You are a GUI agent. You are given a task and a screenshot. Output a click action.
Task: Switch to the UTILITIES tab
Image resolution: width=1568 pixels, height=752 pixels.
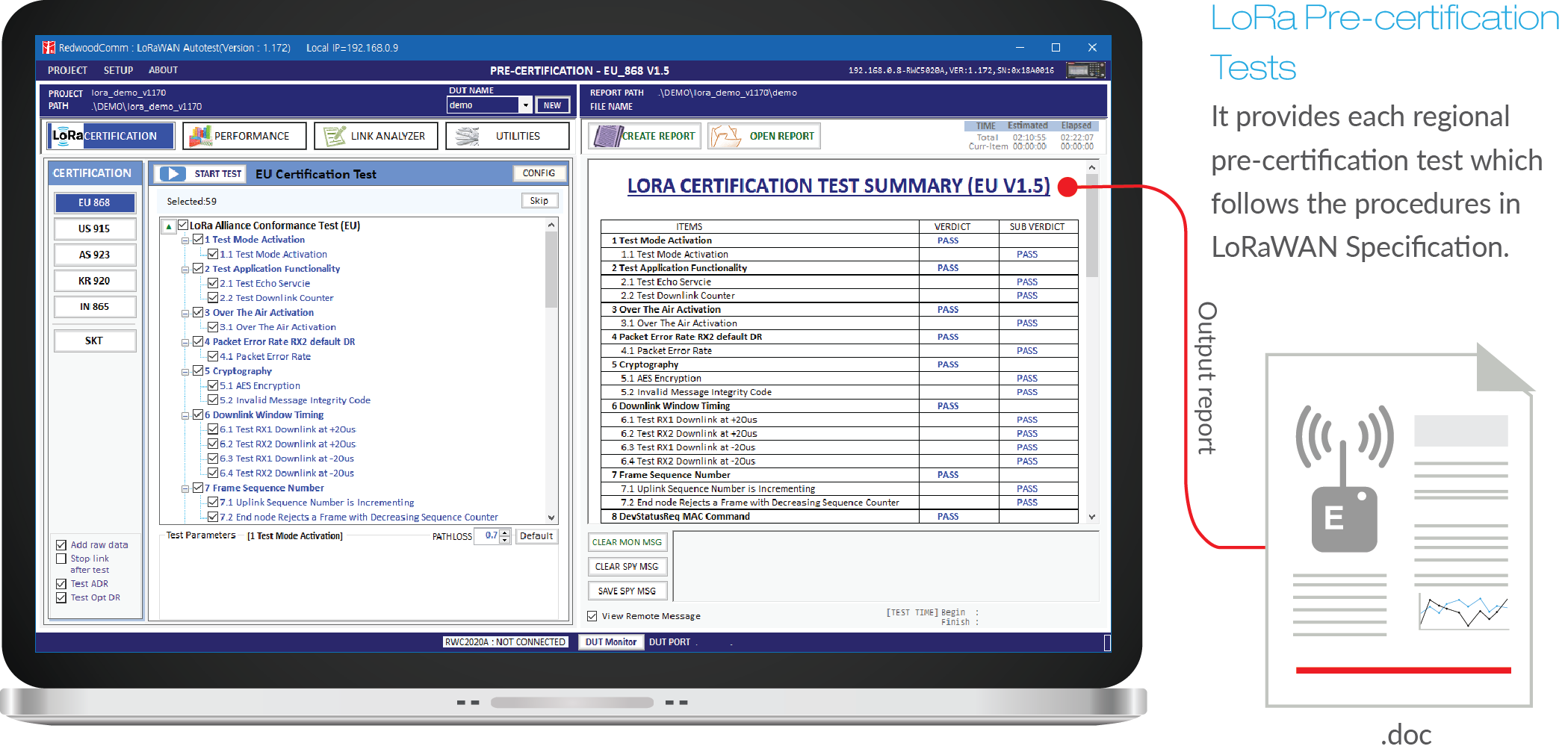(507, 136)
